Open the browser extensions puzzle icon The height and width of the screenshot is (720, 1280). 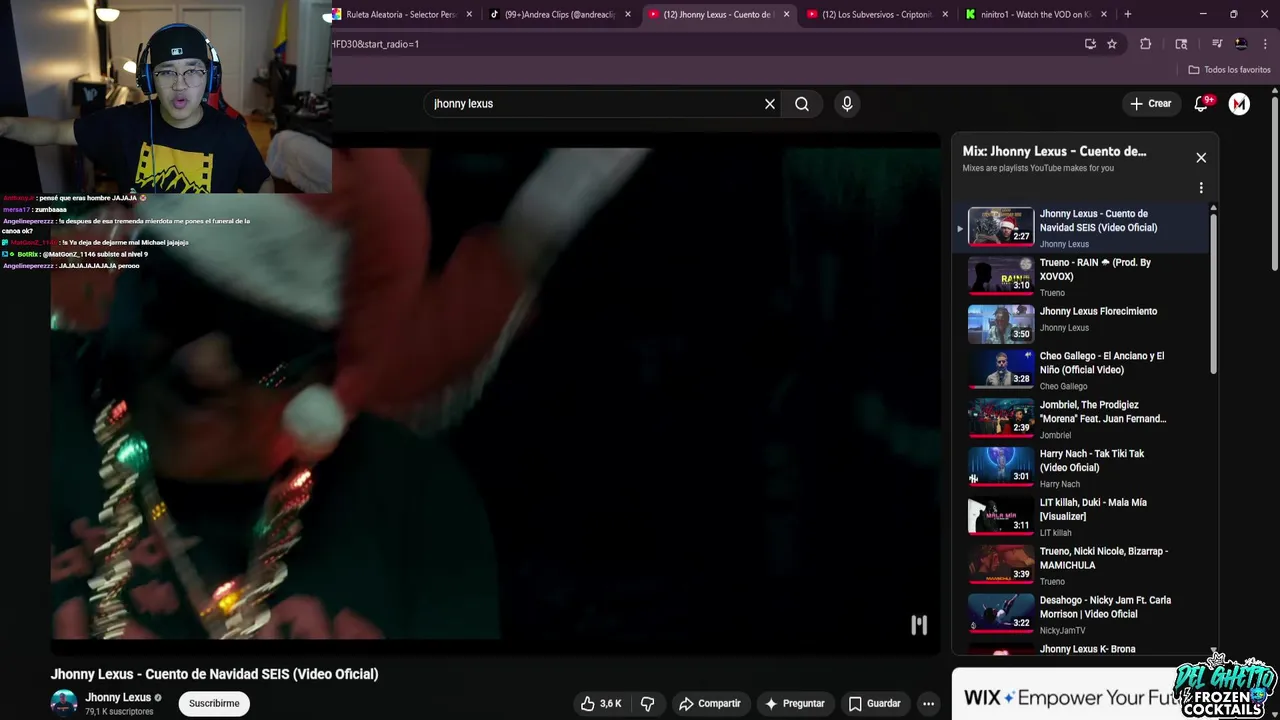pyautogui.click(x=1146, y=44)
